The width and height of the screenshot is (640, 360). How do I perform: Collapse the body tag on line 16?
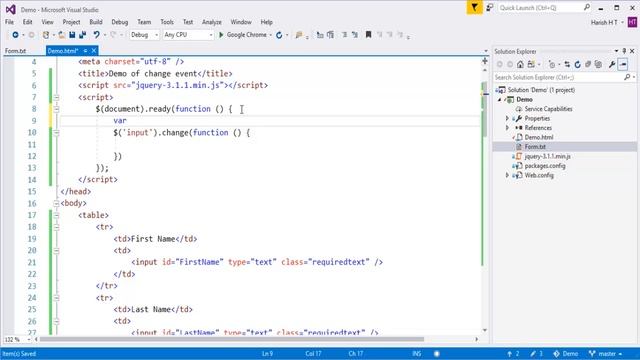(x=56, y=203)
